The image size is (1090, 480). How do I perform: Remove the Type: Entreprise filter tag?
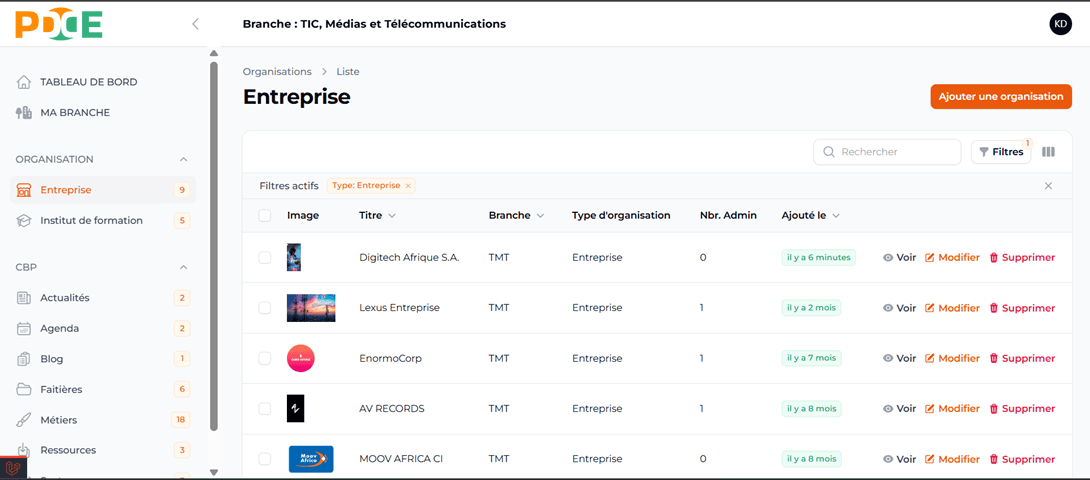408,186
